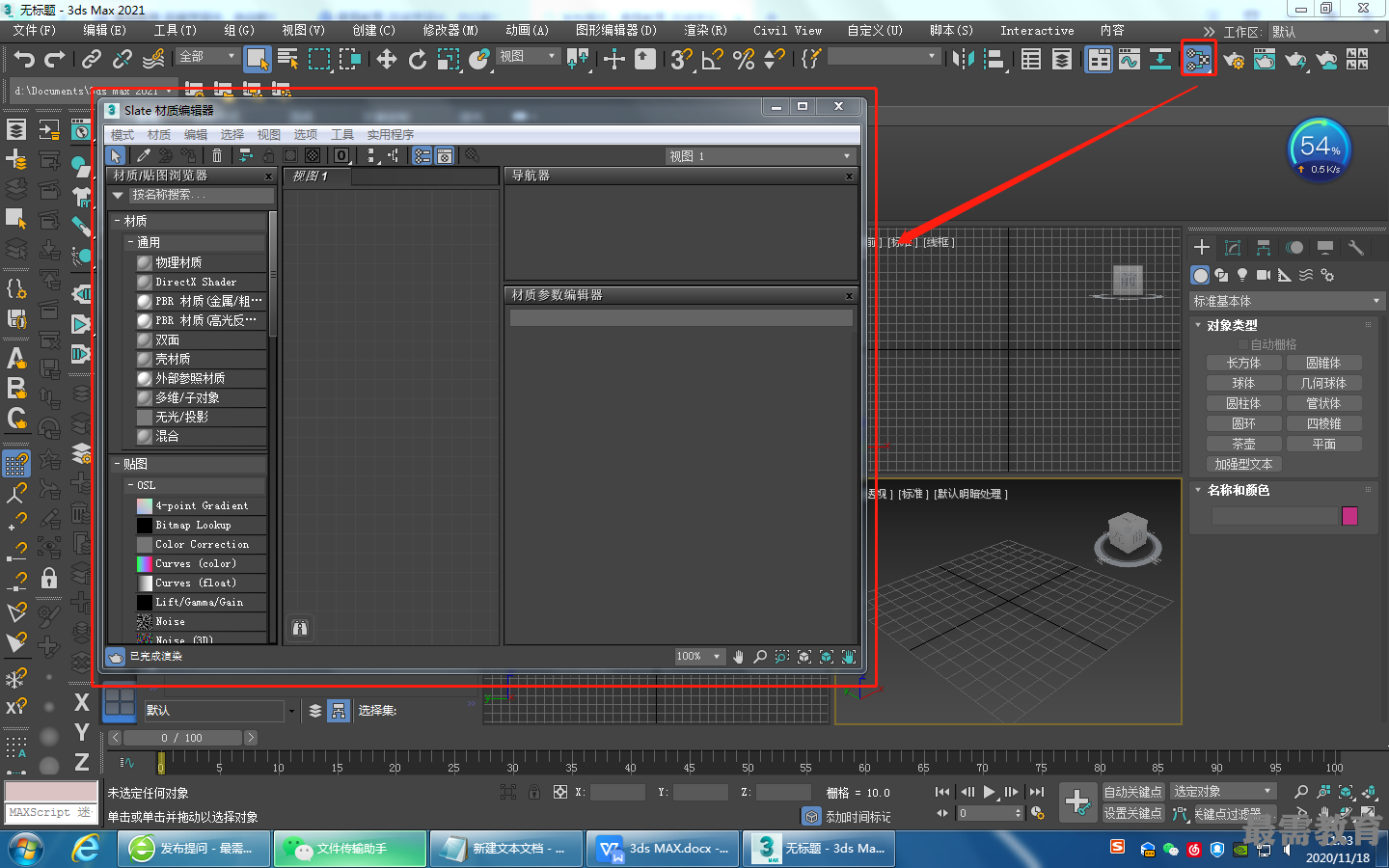This screenshot has height=868, width=1389.
Task: Open Time Configuration clock icon
Action: click(x=1038, y=813)
